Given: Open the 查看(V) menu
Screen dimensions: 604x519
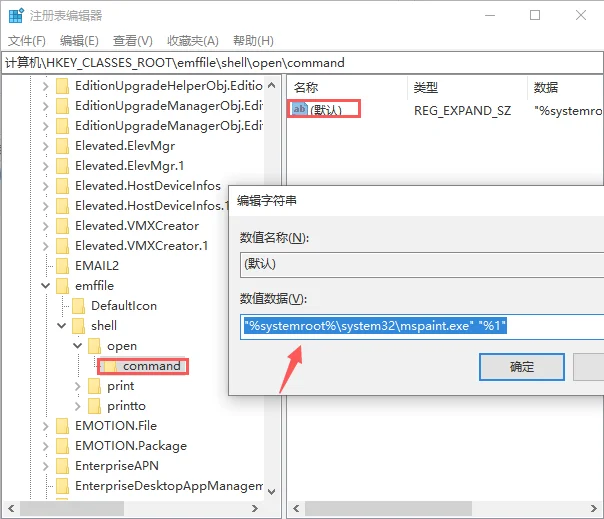Looking at the screenshot, I should [132, 41].
